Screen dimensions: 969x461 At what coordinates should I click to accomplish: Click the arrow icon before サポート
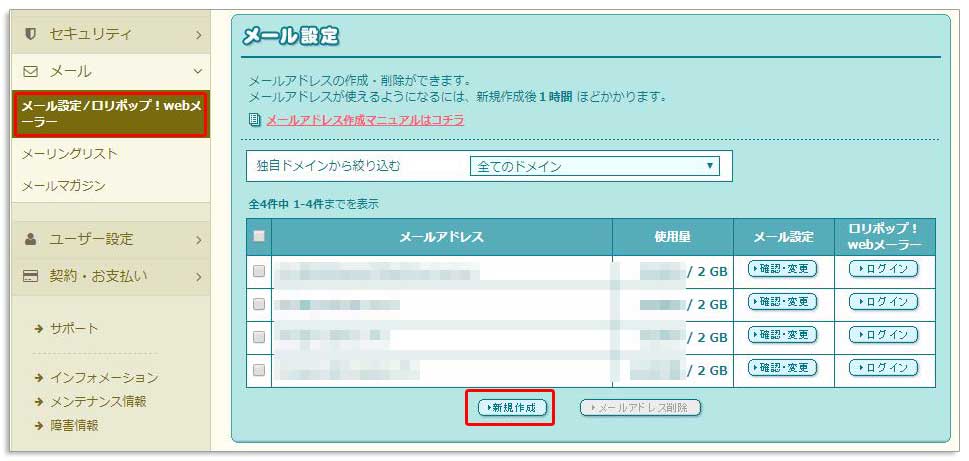[x=40, y=329]
